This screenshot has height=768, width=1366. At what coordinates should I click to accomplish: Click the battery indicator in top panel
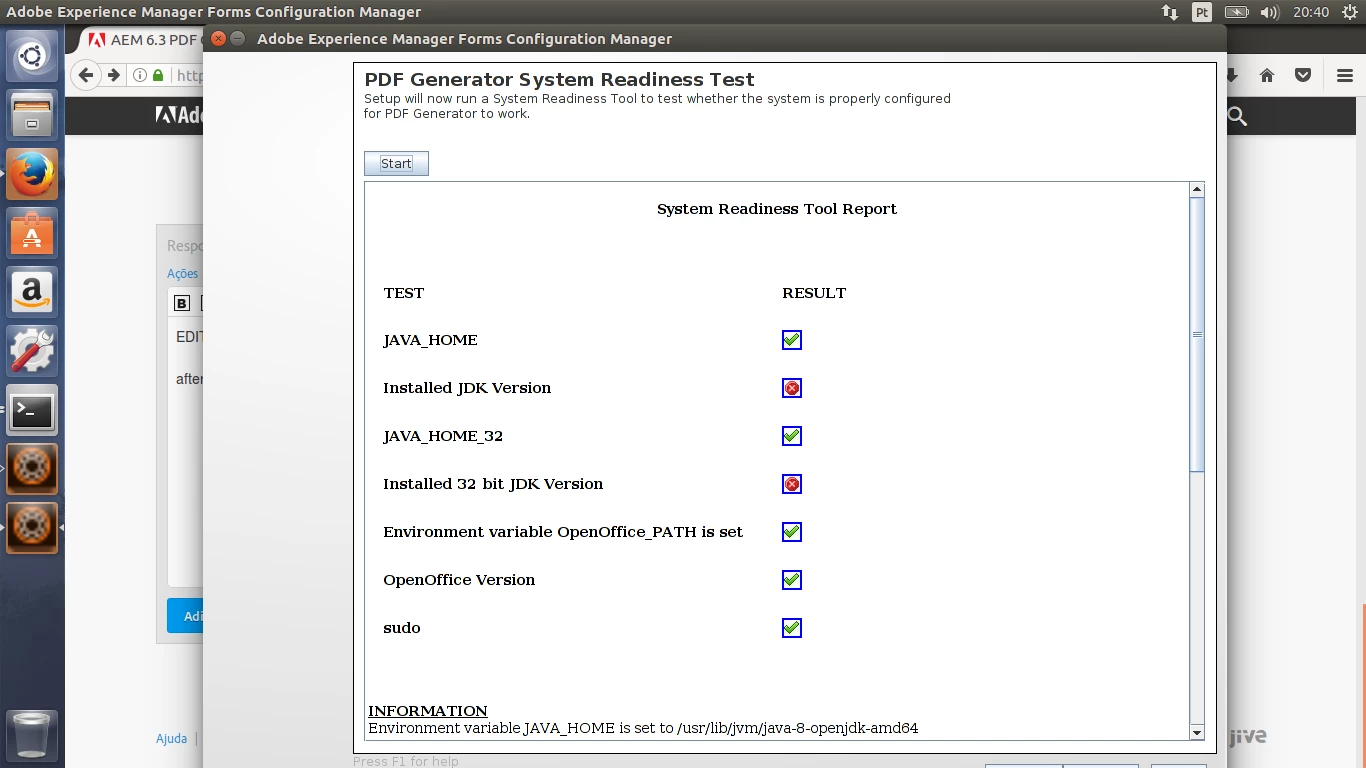click(x=1237, y=12)
